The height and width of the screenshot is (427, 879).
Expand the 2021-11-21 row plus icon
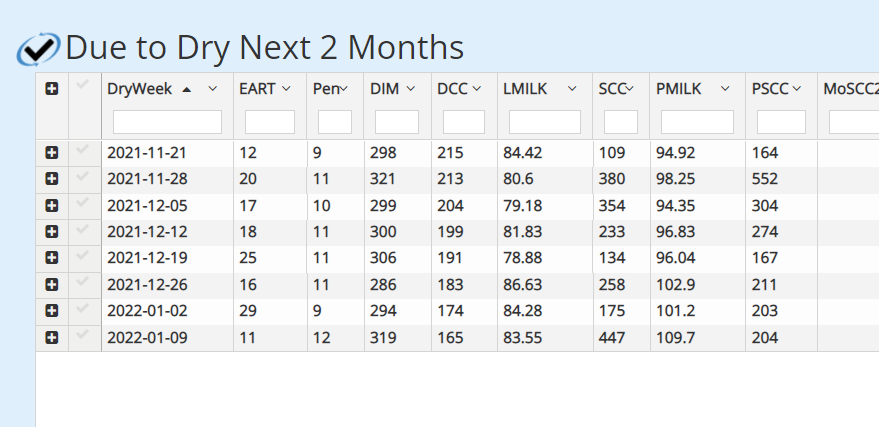pyautogui.click(x=52, y=152)
